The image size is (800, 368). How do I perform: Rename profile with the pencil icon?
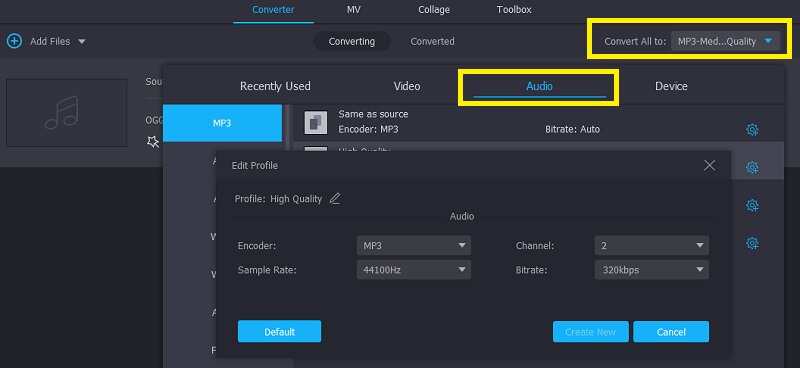(335, 199)
